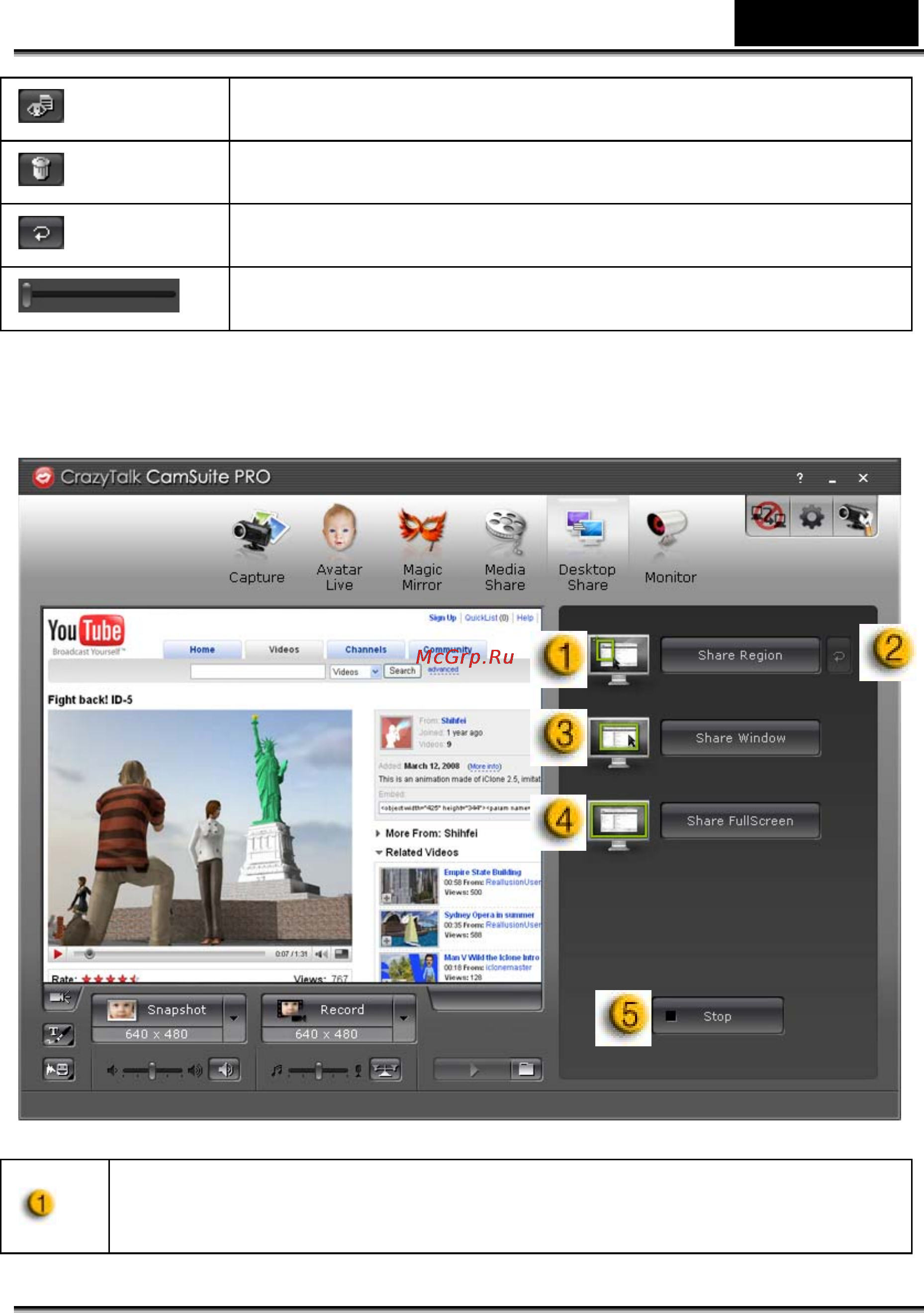Open YouTube Channels tab in preview
Screen dimensions: 924x1313
pyautogui.click(x=366, y=650)
